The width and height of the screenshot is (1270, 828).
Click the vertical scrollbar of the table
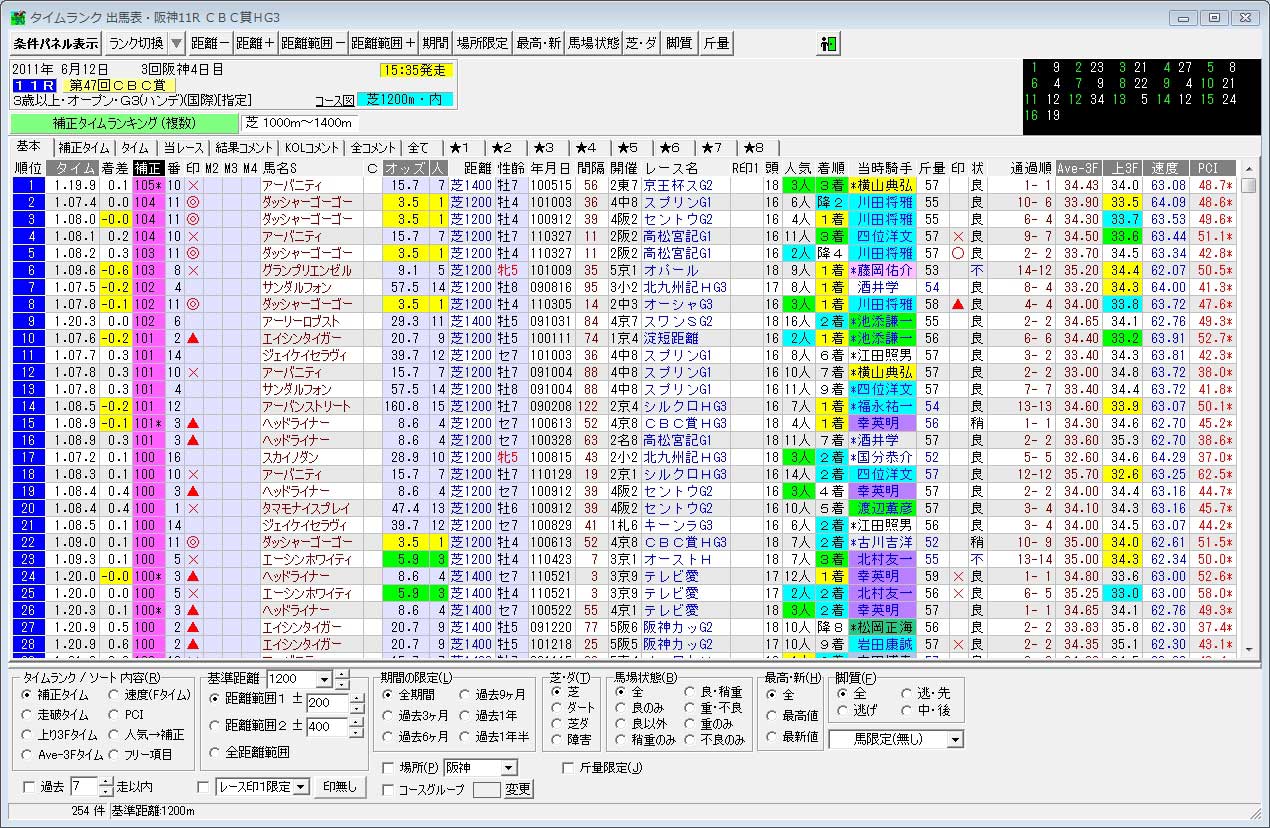tap(1248, 400)
